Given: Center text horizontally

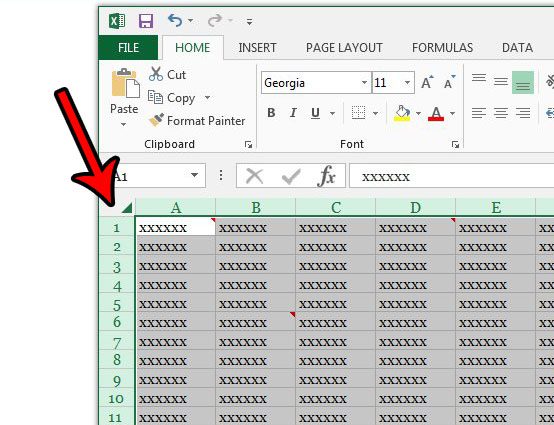Looking at the screenshot, I should click(x=501, y=113).
